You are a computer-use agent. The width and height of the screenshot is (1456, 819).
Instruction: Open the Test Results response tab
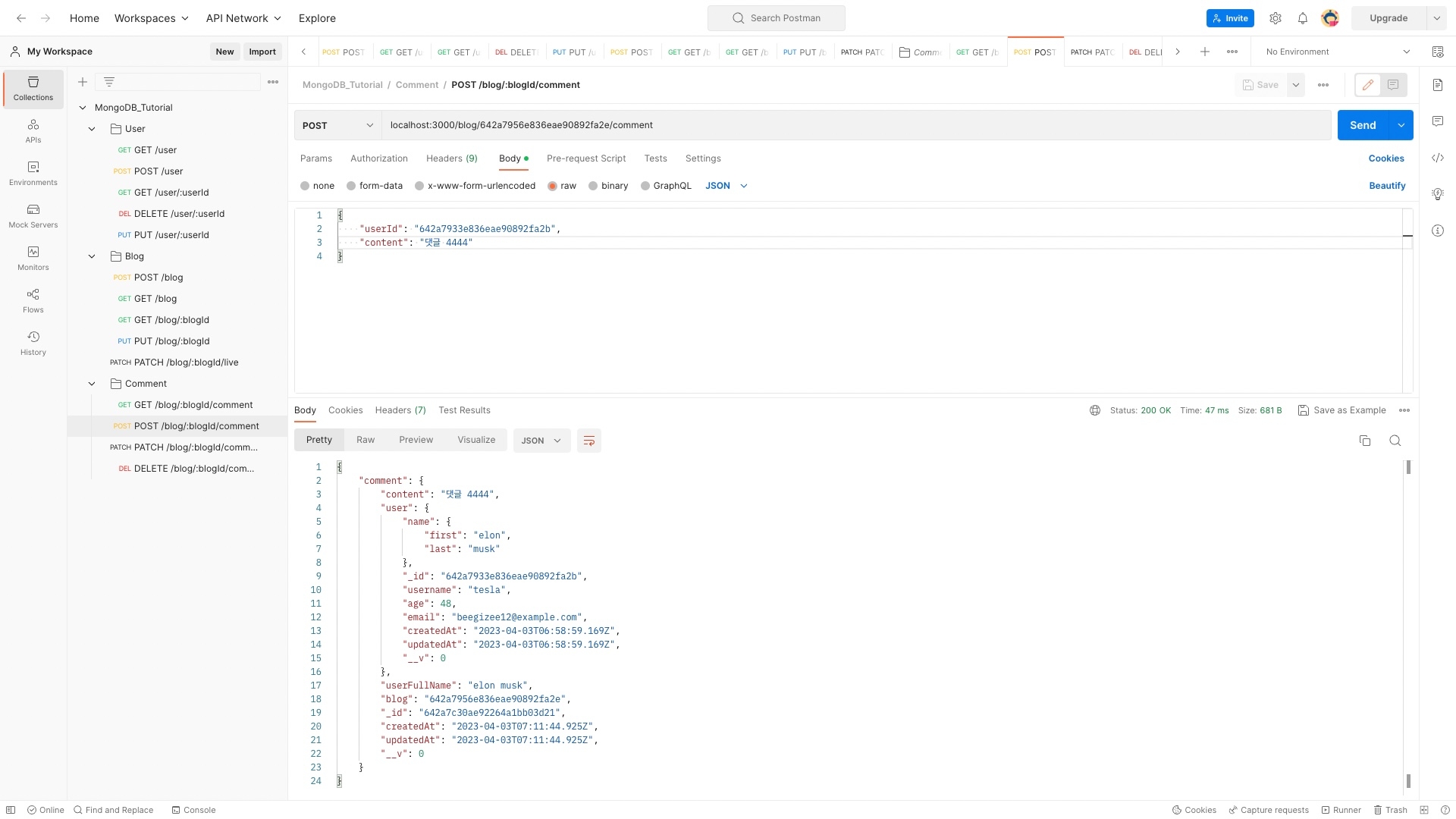click(x=464, y=410)
